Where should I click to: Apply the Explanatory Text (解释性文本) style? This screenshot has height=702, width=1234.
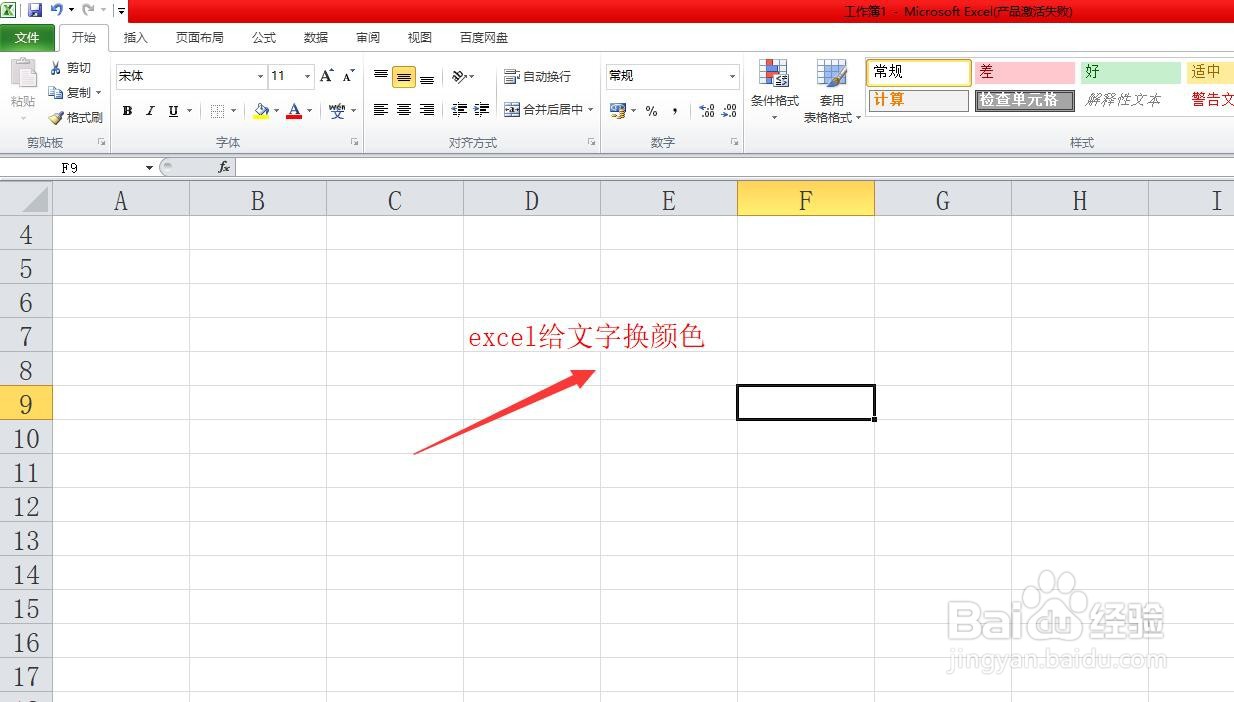(1131, 100)
